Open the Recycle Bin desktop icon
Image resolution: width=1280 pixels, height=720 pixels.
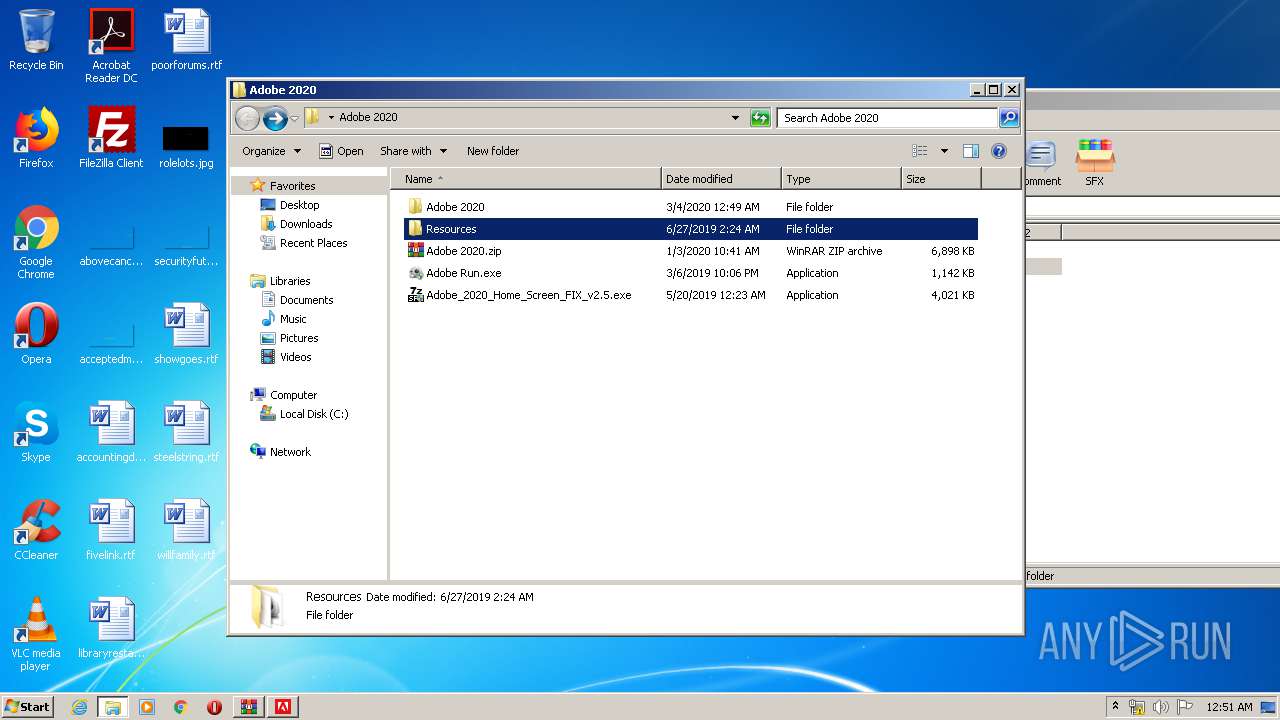(36, 40)
